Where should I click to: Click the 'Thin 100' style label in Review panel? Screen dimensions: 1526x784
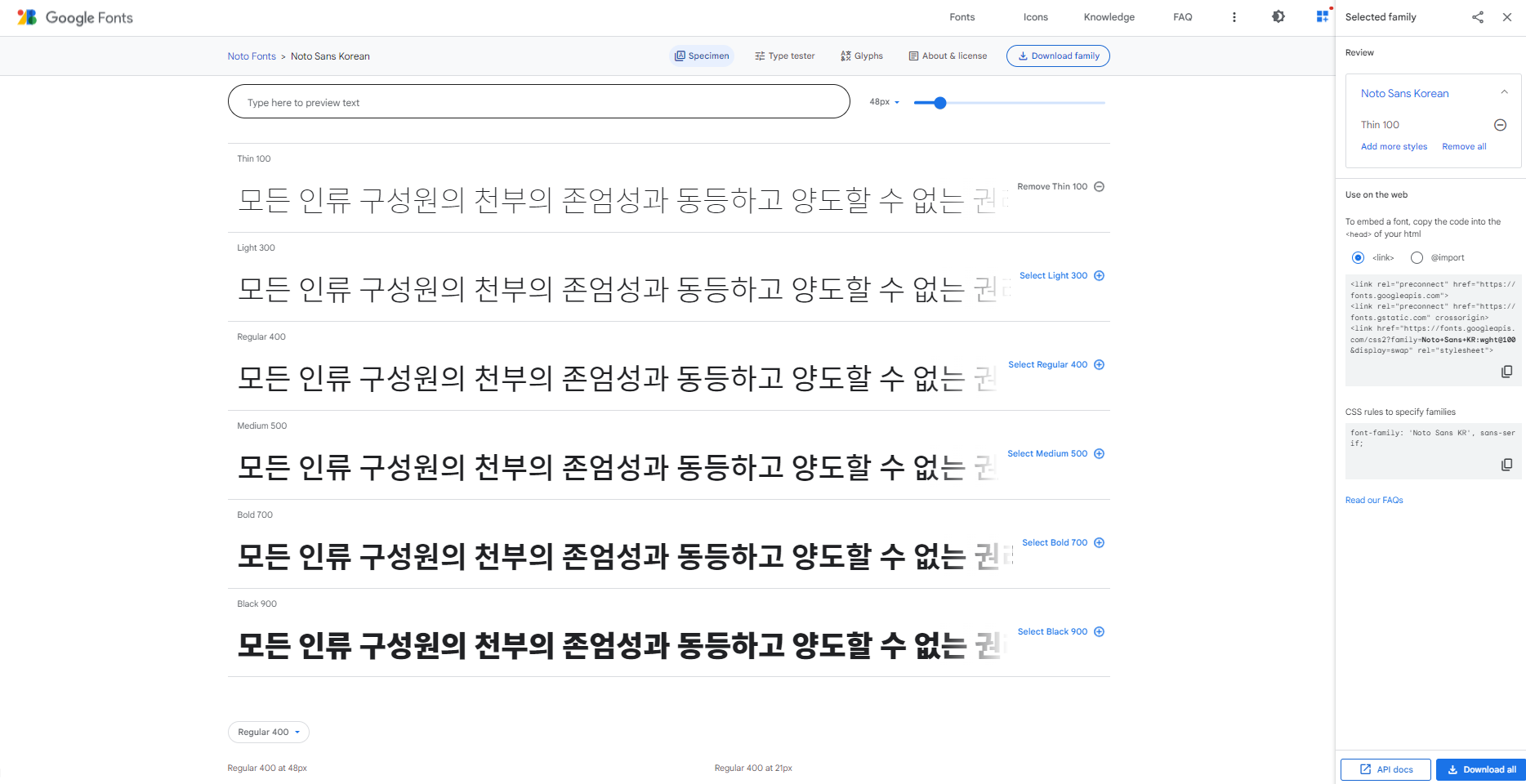coord(1380,125)
